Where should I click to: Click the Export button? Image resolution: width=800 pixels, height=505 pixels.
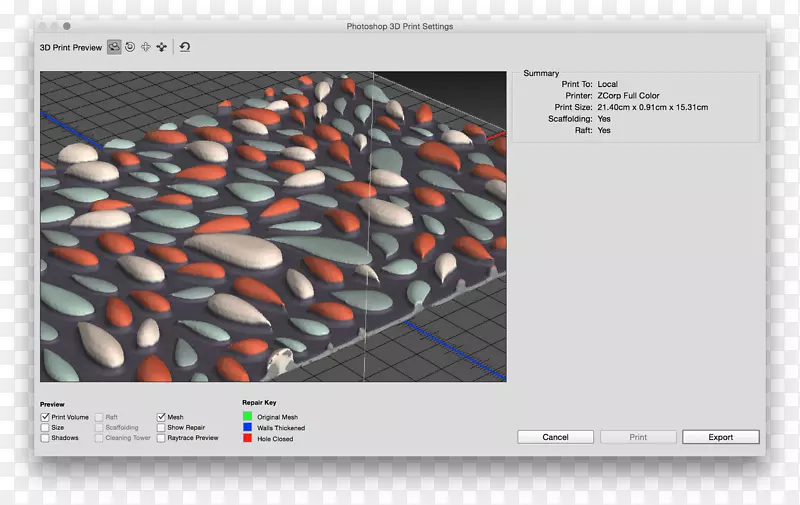pos(720,437)
